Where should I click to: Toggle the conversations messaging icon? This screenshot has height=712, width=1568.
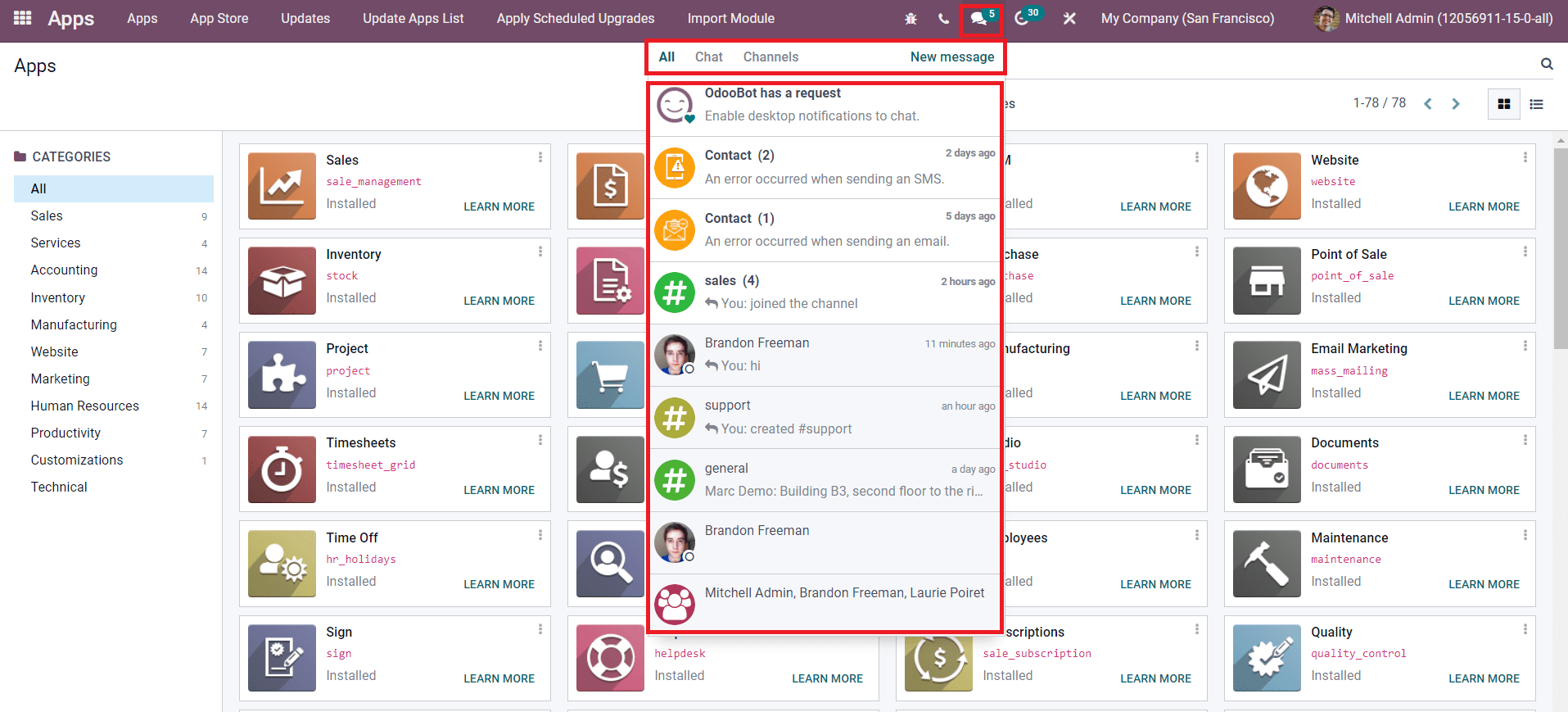(980, 18)
